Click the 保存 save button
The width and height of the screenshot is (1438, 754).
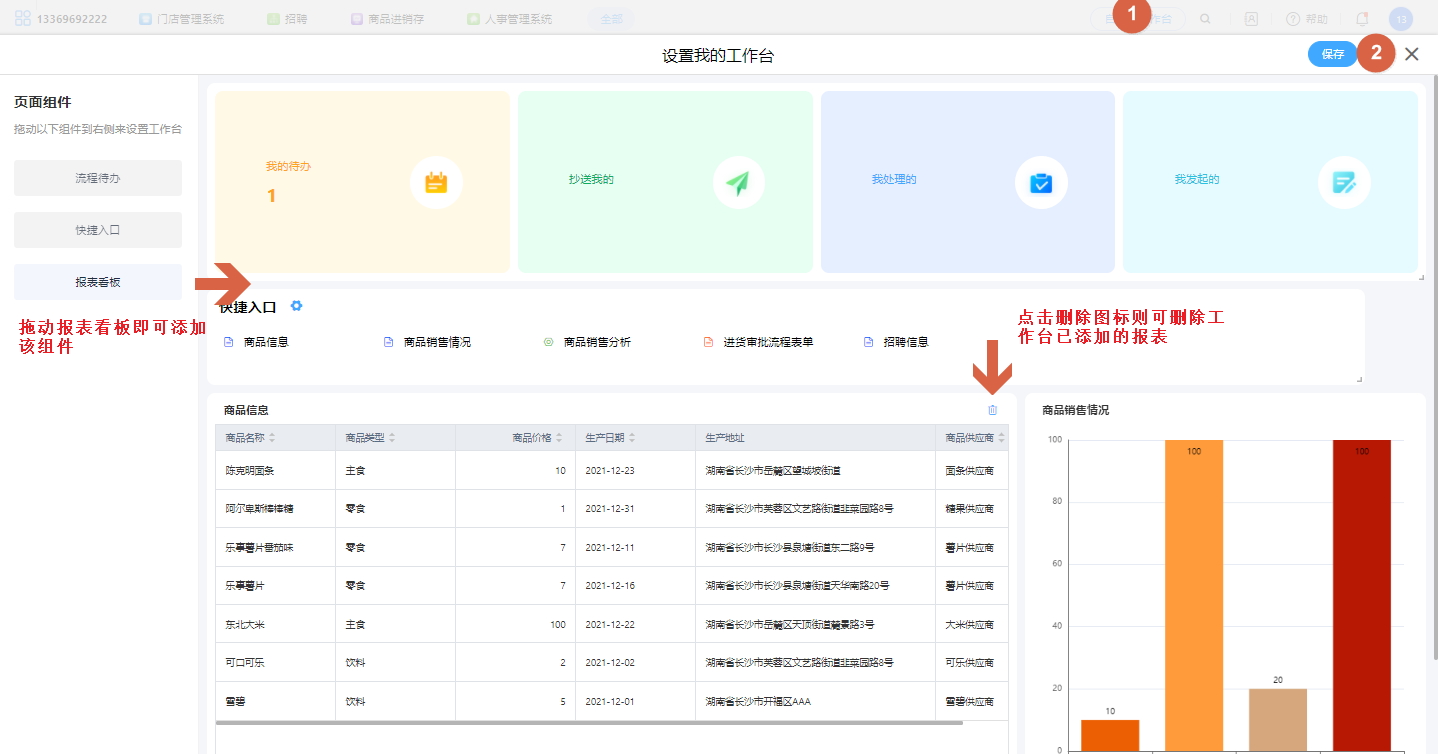point(1332,54)
